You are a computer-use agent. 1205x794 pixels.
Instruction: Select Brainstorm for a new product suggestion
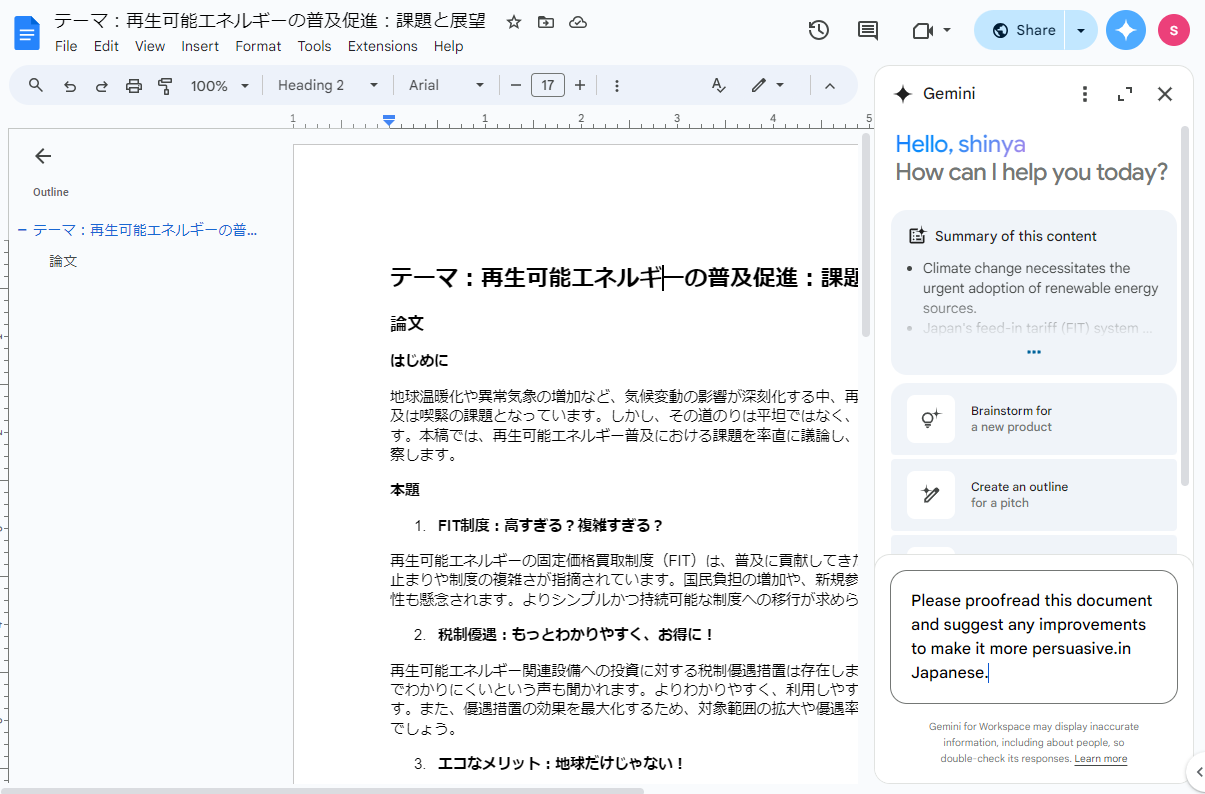coord(1033,419)
